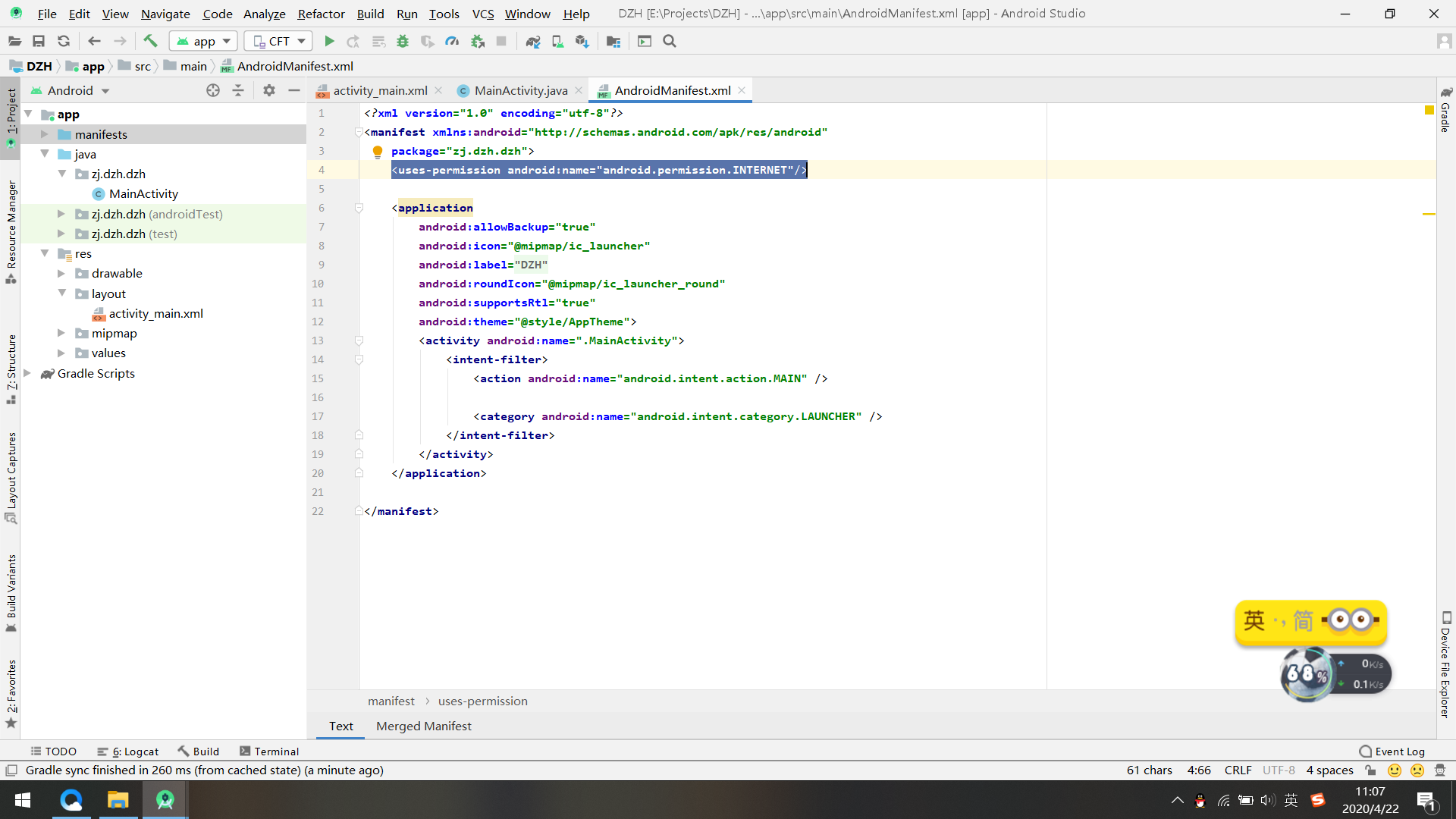Open the app run configuration dropdown
The width and height of the screenshot is (1456, 819).
point(204,42)
